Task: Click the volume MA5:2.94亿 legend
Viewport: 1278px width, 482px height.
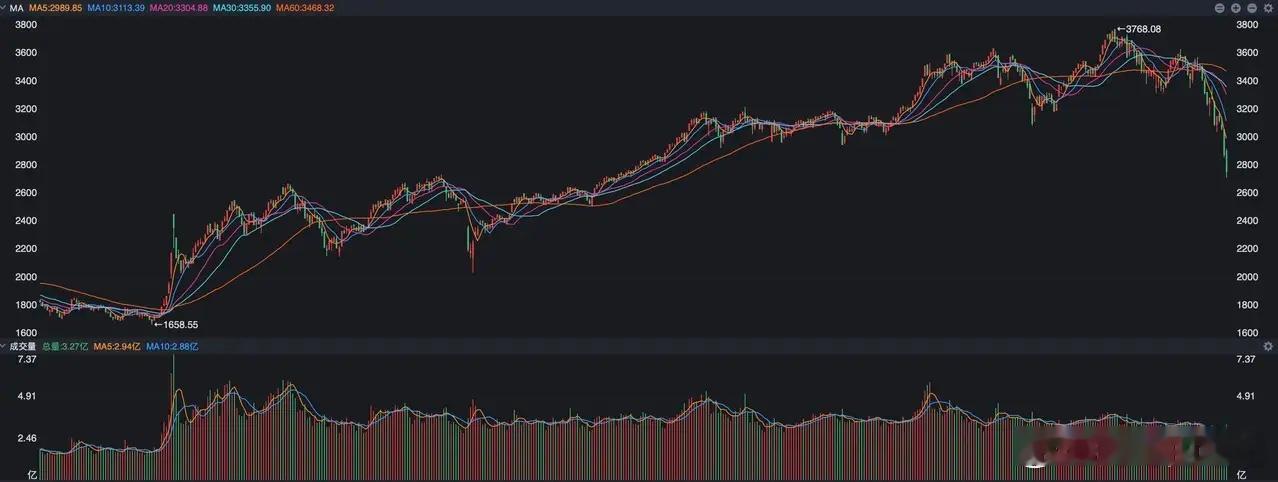Action: (x=117, y=346)
